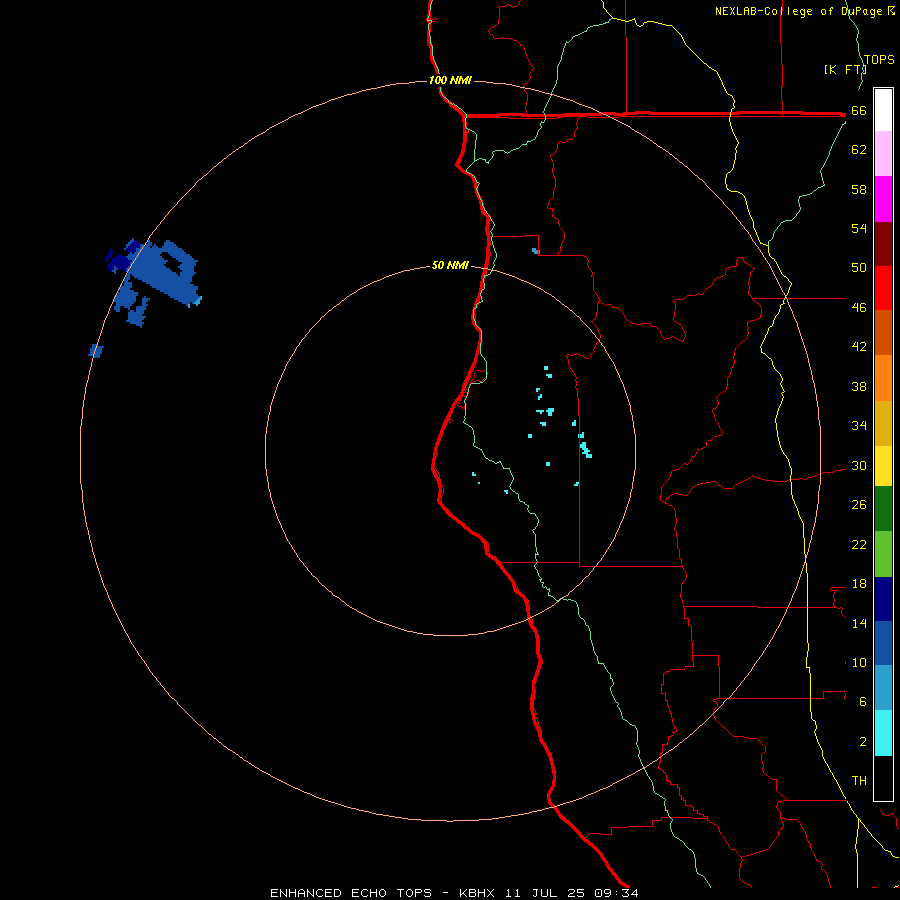Screen dimensions: 900x900
Task: Click the 100 NMI range ring label
Action: coord(450,80)
